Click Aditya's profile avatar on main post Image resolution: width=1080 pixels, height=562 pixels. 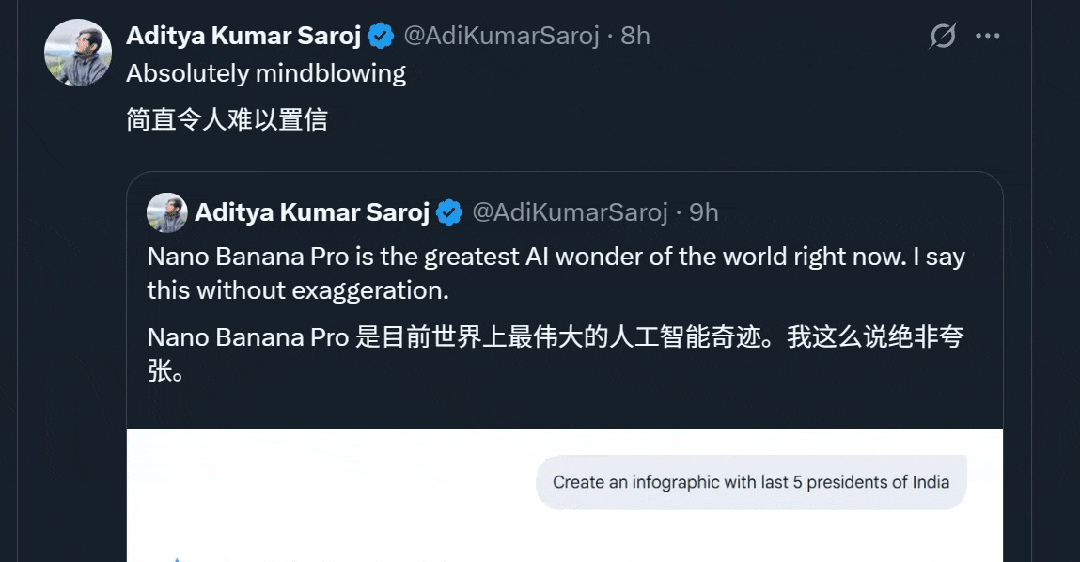coord(78,52)
